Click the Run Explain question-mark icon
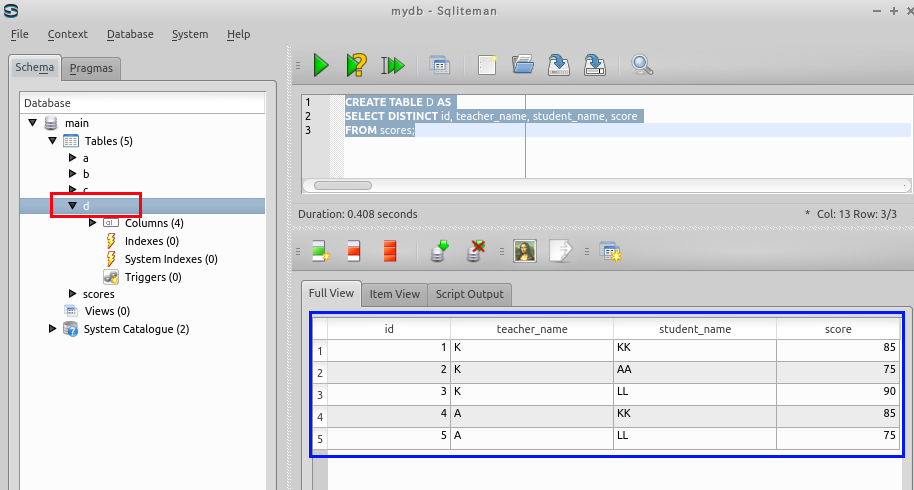The width and height of the screenshot is (914, 490). click(x=356, y=65)
